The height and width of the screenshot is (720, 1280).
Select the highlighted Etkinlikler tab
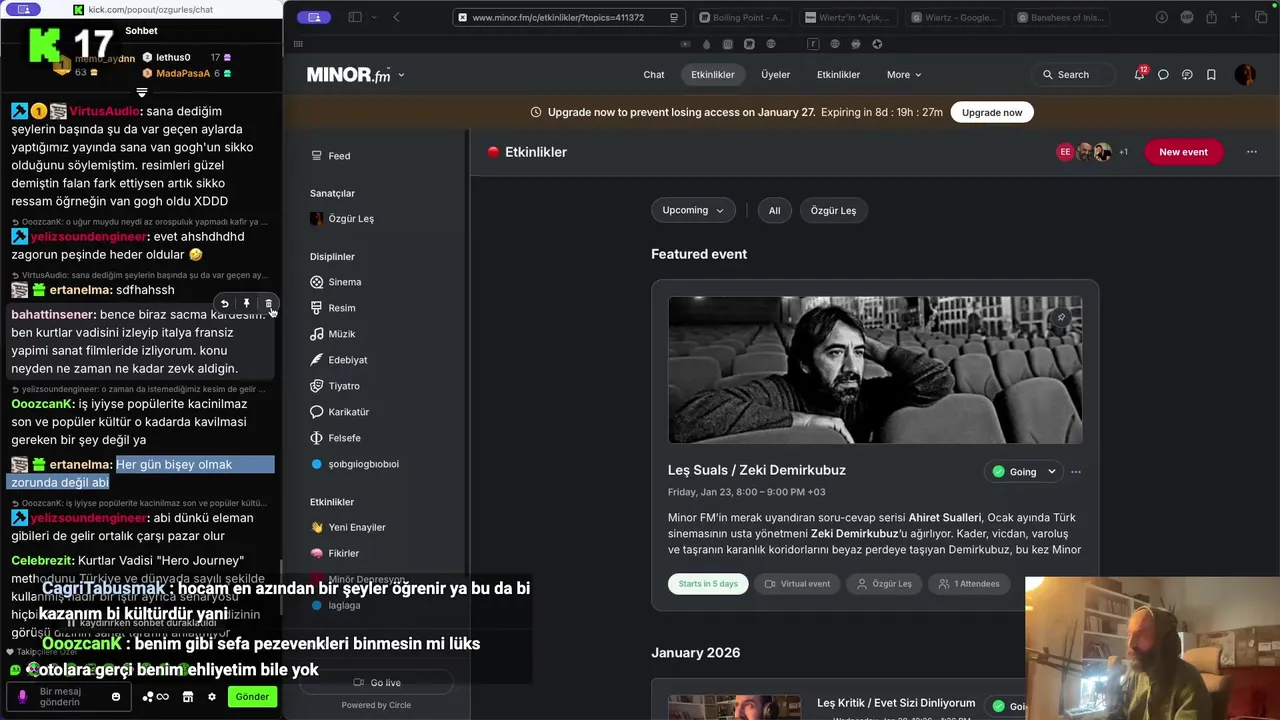click(x=713, y=75)
